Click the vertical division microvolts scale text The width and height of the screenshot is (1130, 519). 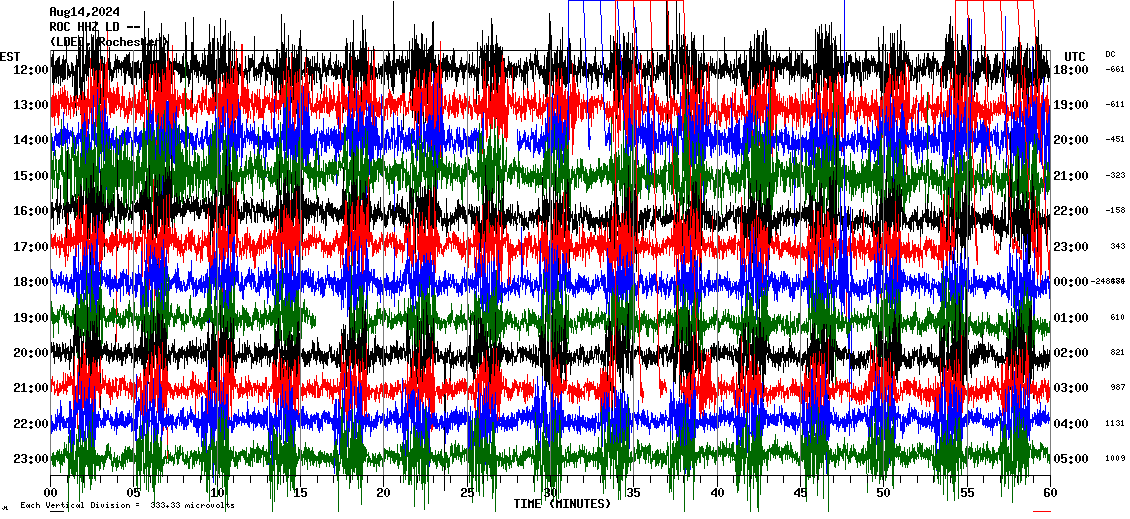click(x=127, y=506)
